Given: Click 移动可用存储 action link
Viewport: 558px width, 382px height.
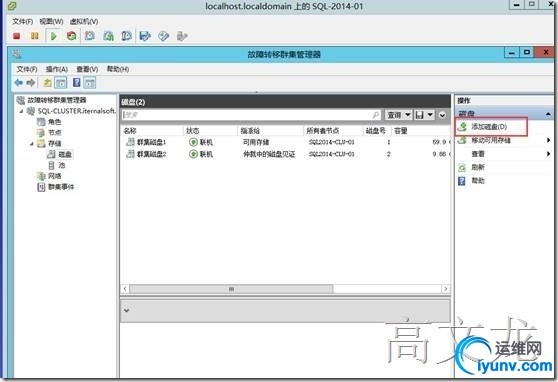Looking at the screenshot, I should pos(491,140).
